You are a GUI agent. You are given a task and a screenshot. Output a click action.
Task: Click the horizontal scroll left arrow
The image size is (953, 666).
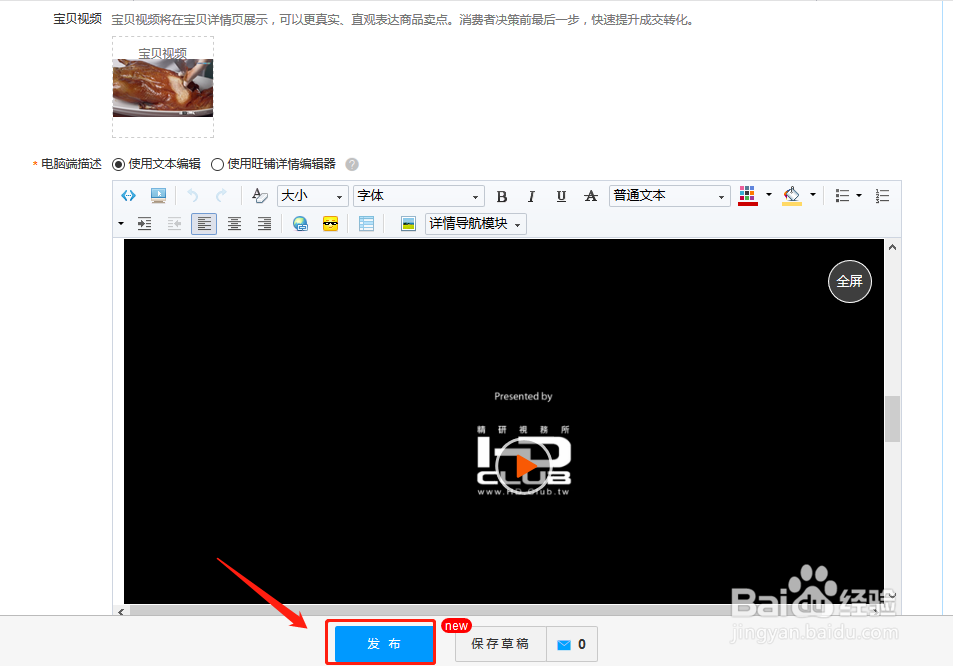coord(121,611)
